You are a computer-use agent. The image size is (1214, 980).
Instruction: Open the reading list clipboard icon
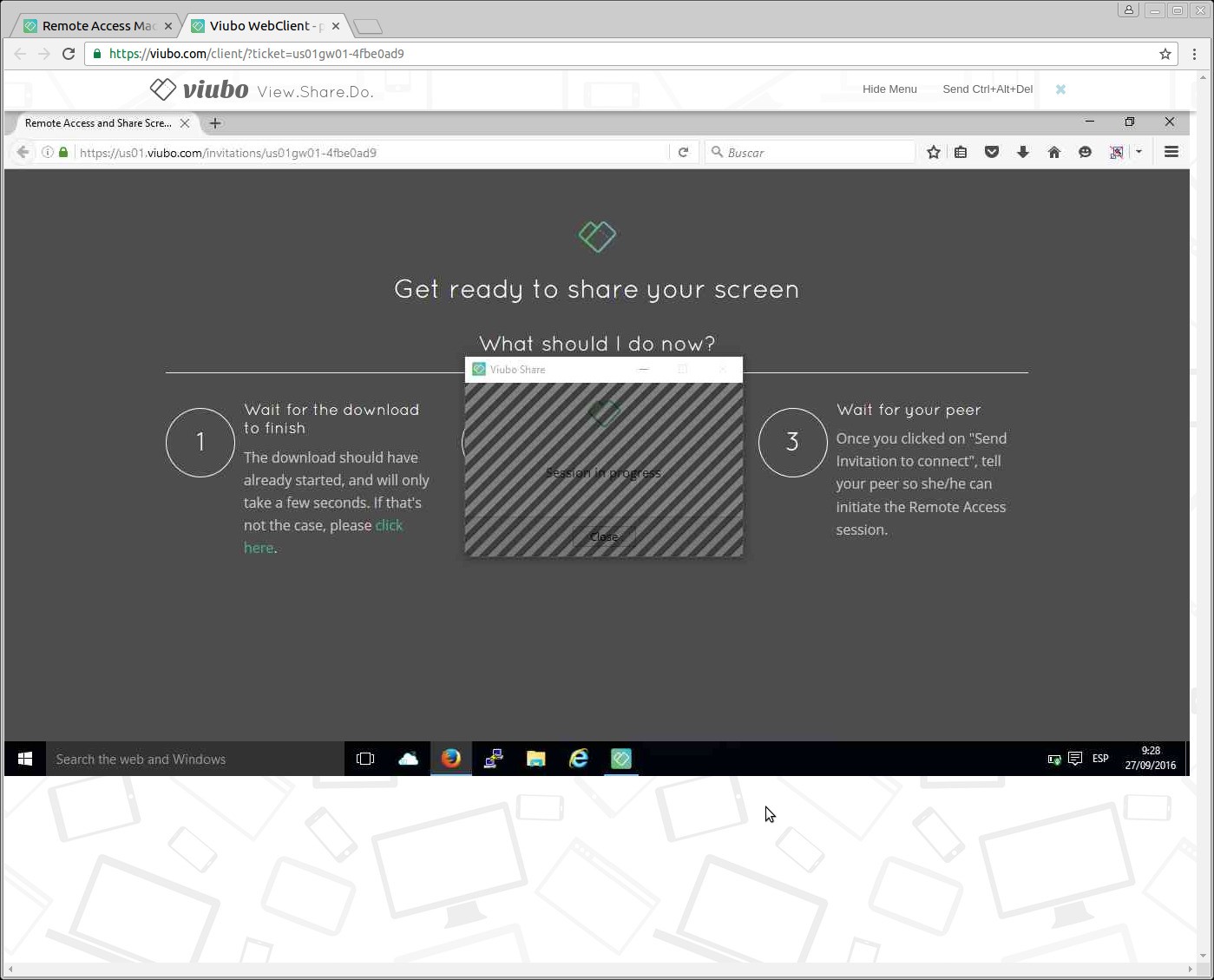click(x=961, y=152)
